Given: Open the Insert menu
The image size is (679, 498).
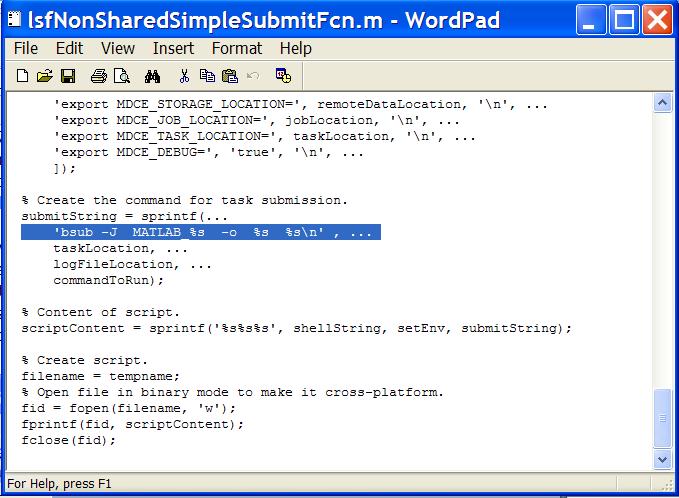Looking at the screenshot, I should tap(173, 48).
